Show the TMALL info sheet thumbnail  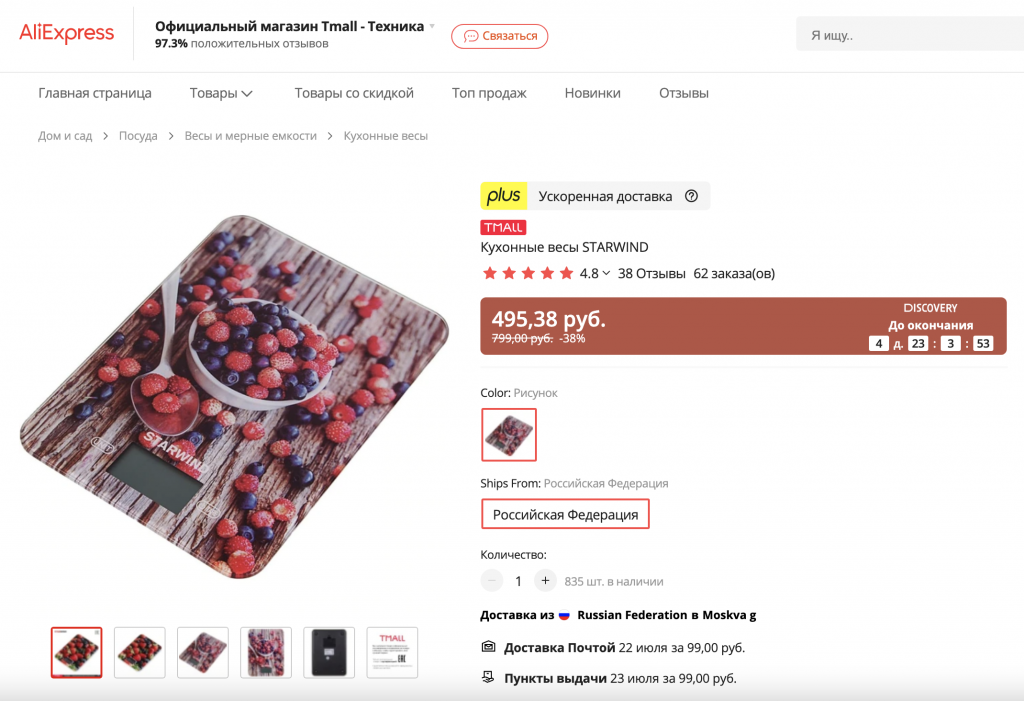pyautogui.click(x=392, y=652)
